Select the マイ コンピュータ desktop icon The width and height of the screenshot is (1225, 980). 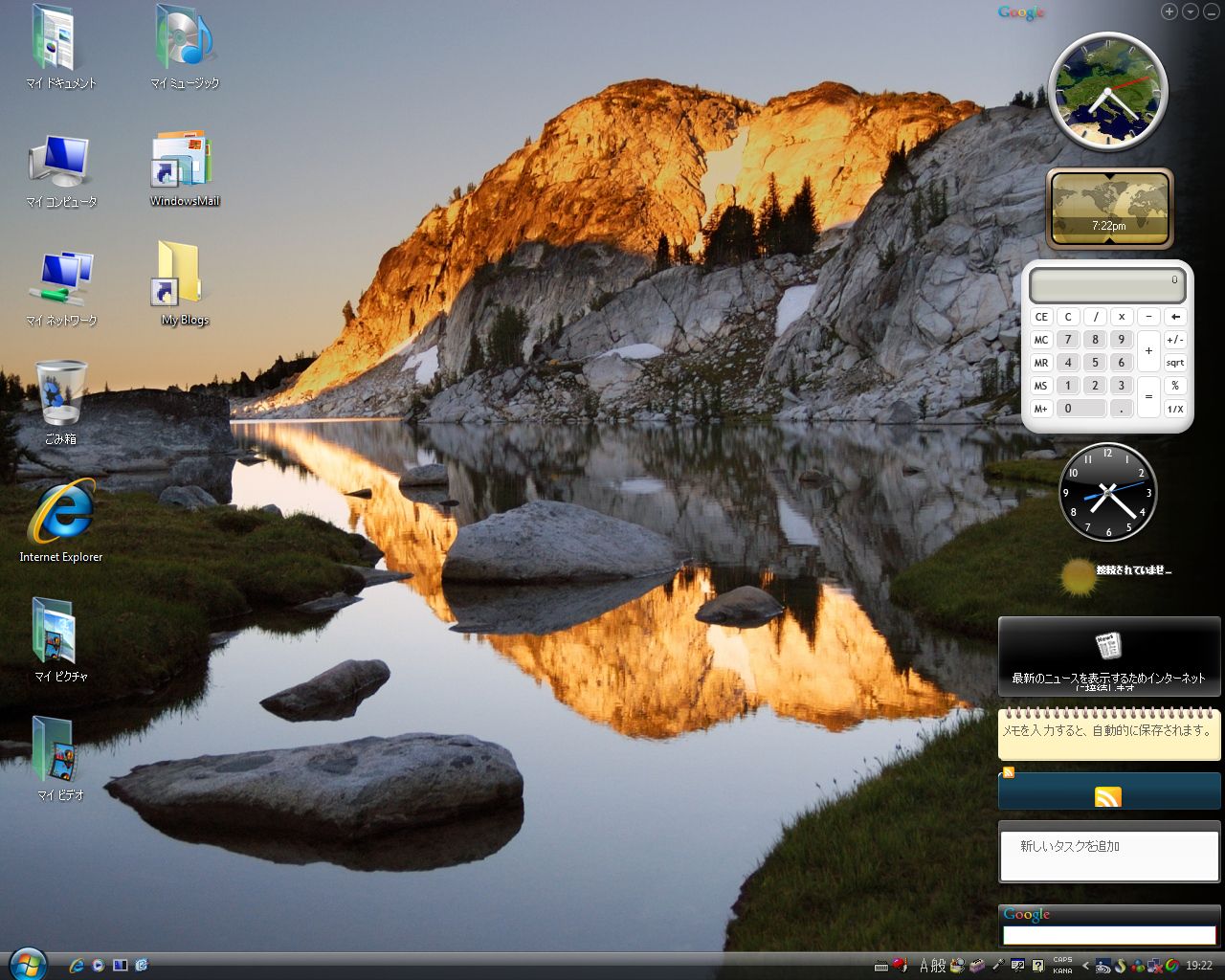60,170
